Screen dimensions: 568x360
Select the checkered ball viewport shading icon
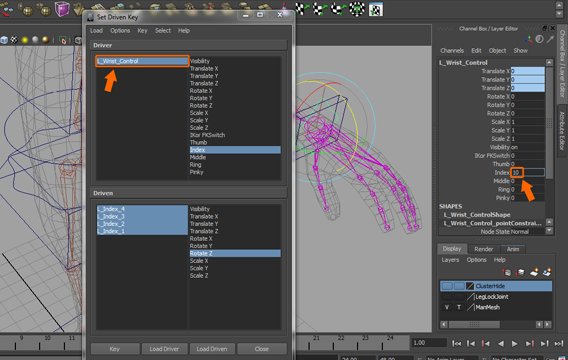coord(14,40)
